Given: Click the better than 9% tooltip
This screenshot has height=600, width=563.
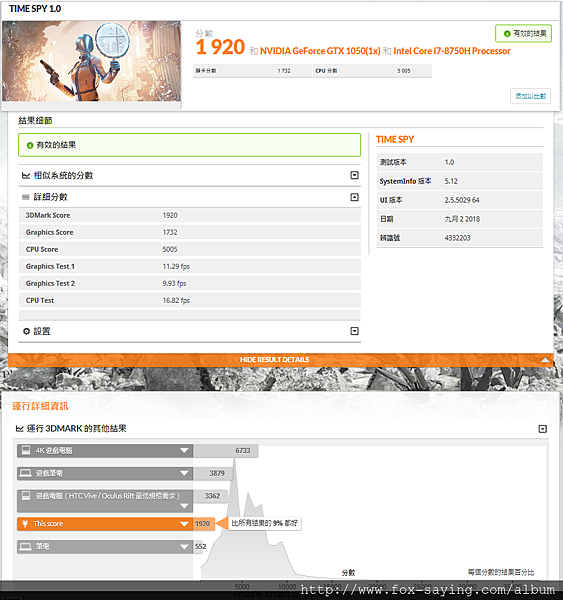Looking at the screenshot, I should tap(264, 523).
